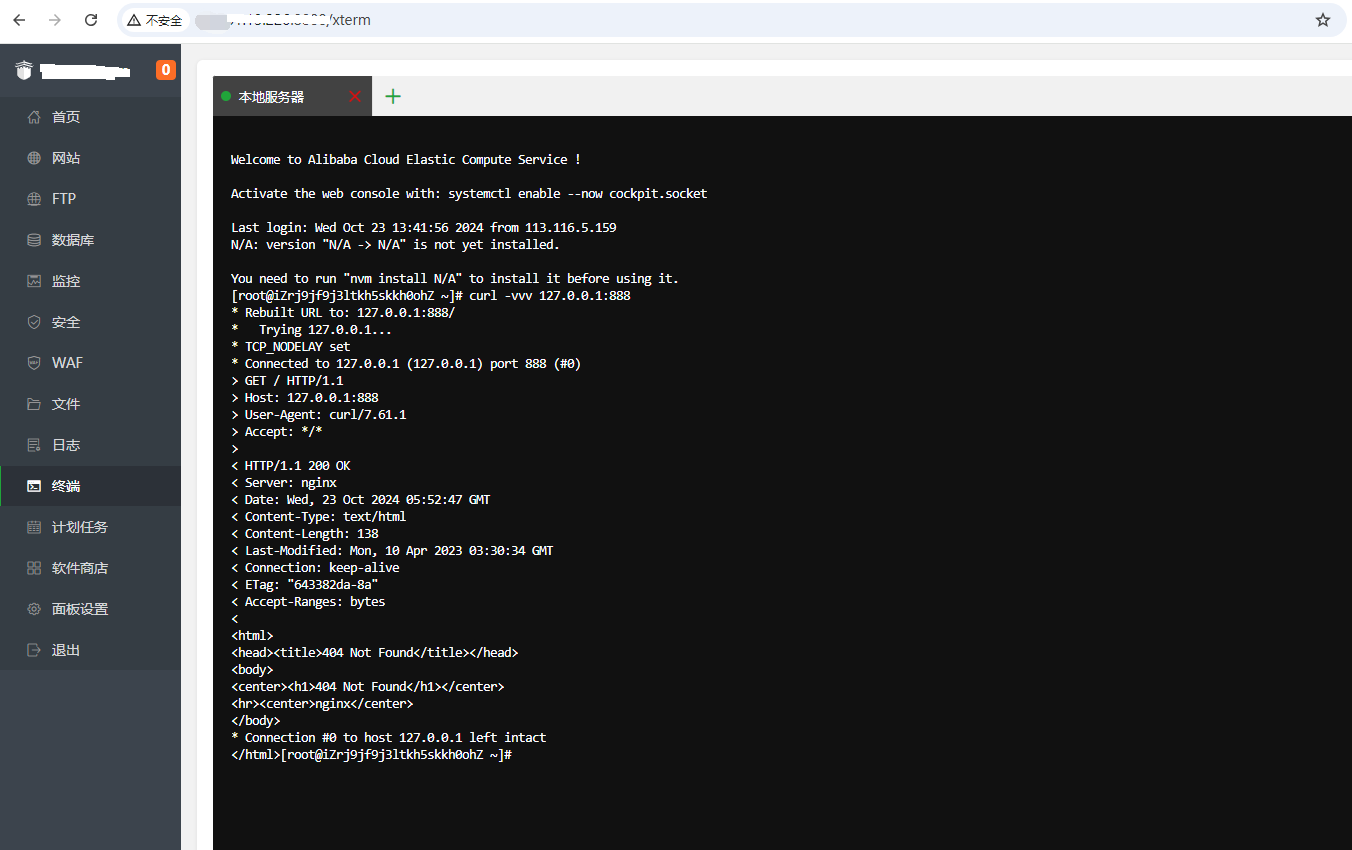Click the 'HTTP/1.1 200 OK' line
The height and width of the screenshot is (850, 1352).
point(291,466)
